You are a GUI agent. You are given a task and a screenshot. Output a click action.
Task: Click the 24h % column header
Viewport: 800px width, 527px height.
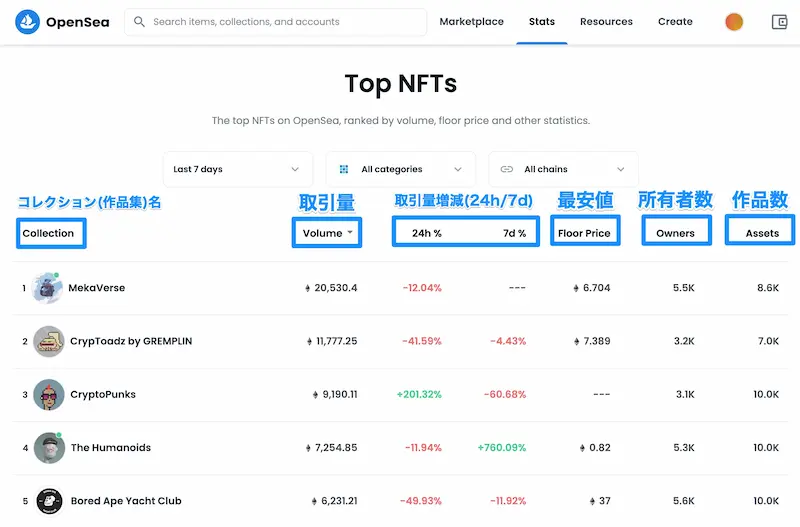click(427, 233)
